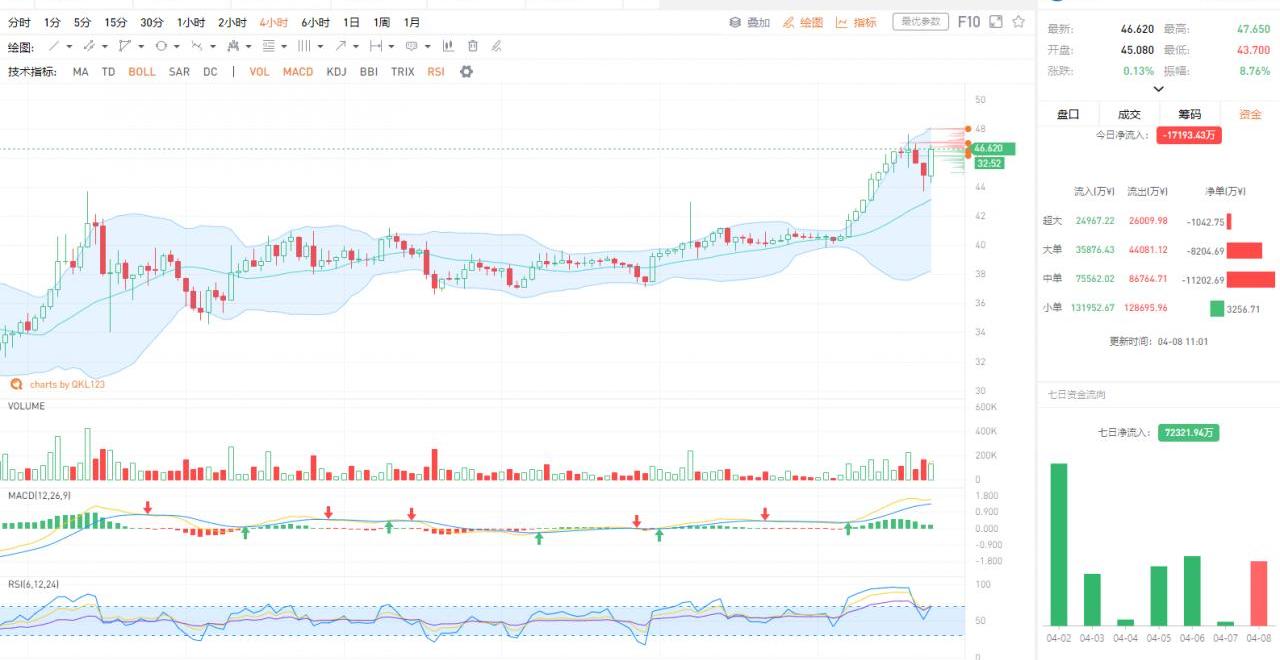Switch to the 成交 tab
This screenshot has width=1280, height=660.
pos(1129,114)
